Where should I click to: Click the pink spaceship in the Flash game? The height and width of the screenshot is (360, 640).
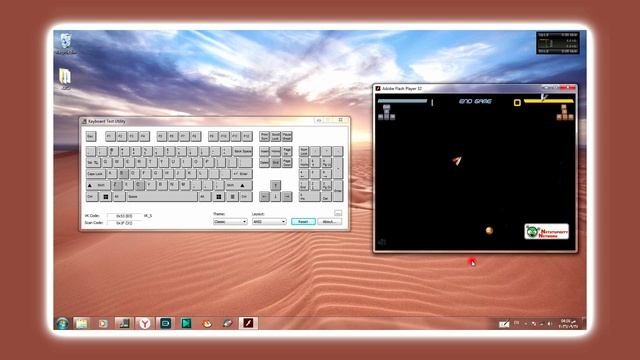[457, 160]
